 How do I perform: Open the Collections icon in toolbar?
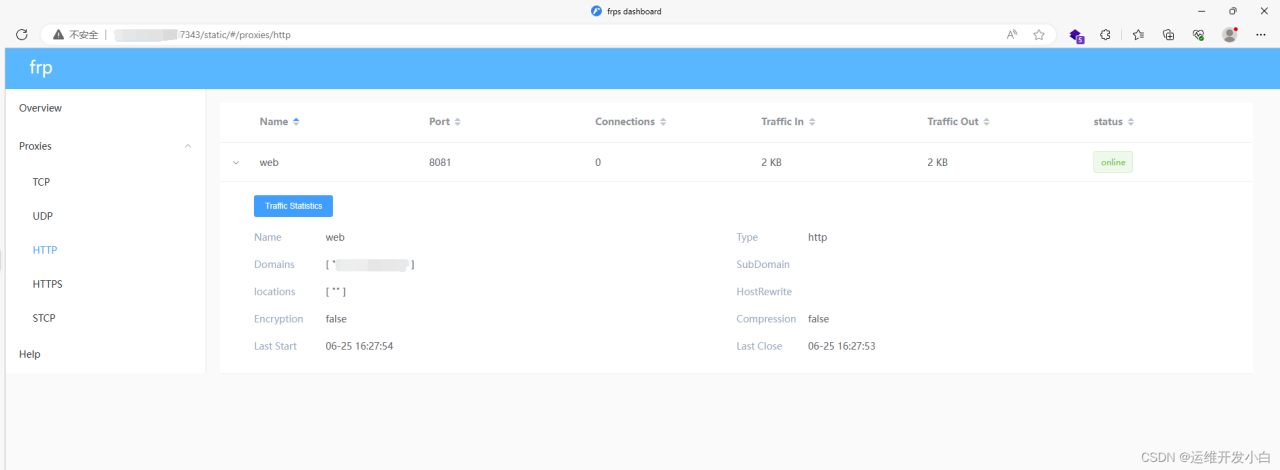coord(1168,34)
